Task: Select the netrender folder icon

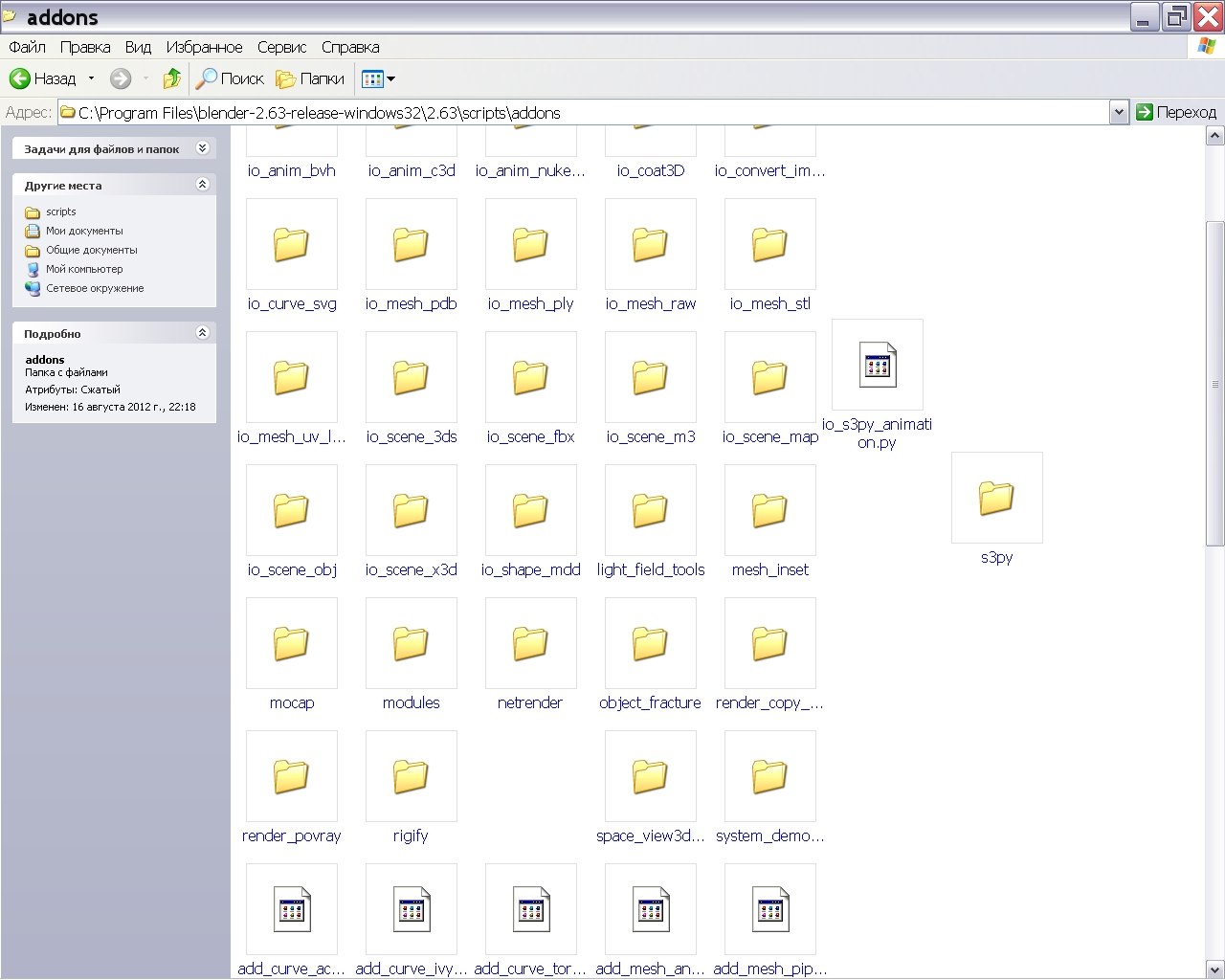Action: tap(530, 643)
